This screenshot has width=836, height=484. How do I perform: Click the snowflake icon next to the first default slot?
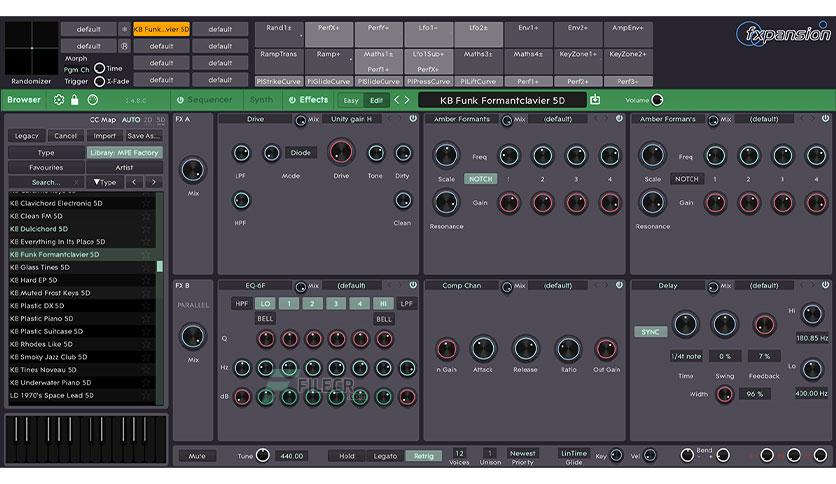pyautogui.click(x=124, y=29)
